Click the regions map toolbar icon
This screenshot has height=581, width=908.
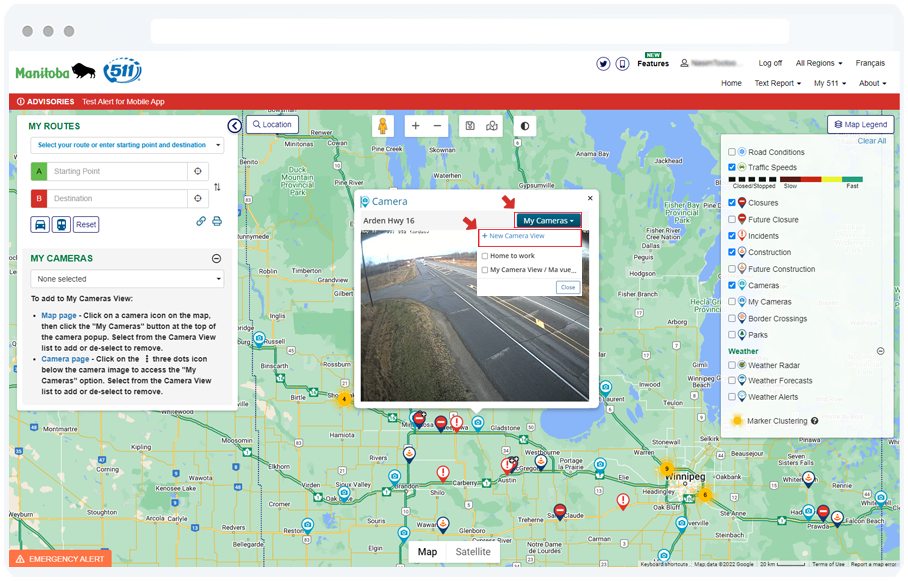point(492,126)
